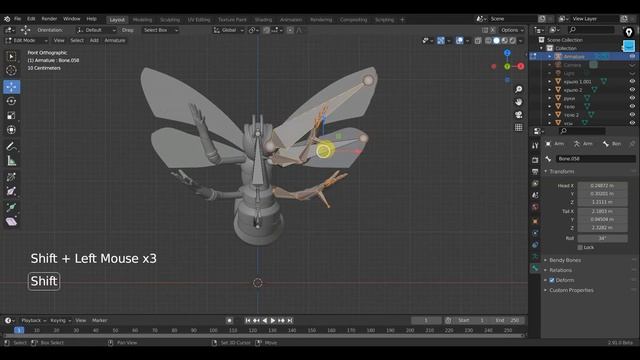Open the Armature menu in viewport header

(x=115, y=40)
